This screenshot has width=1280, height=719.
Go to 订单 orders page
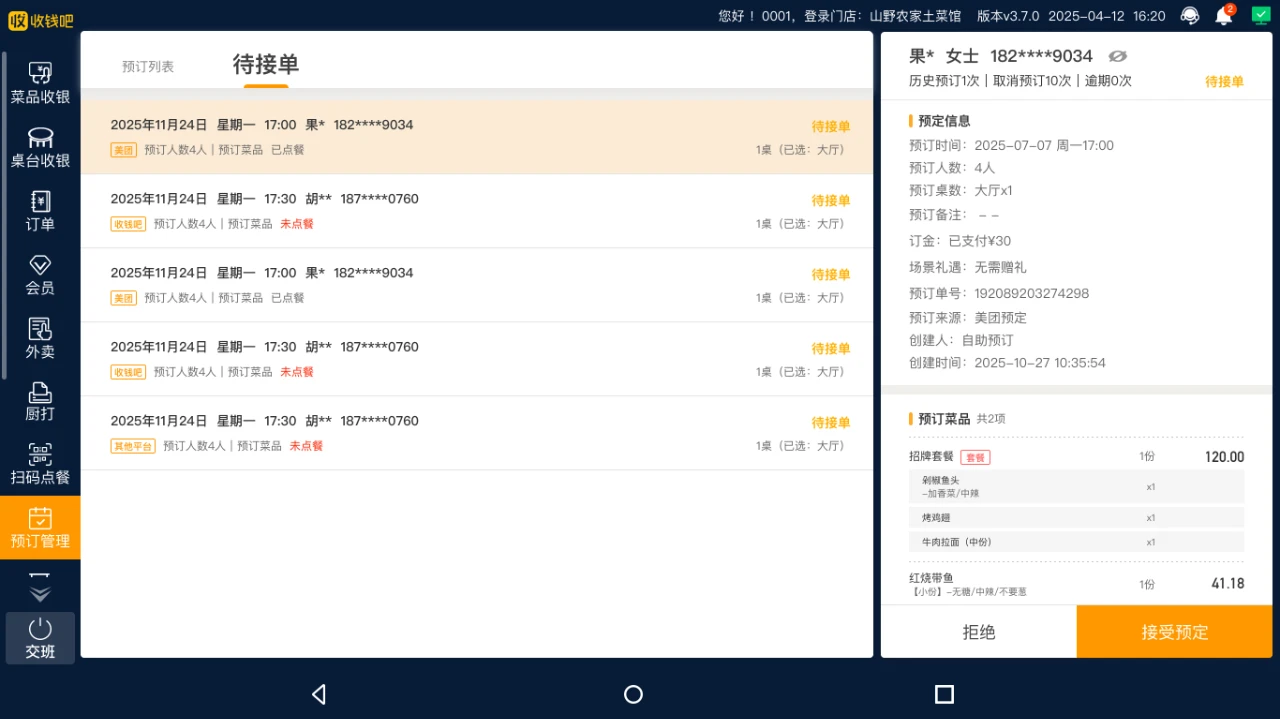pyautogui.click(x=40, y=211)
